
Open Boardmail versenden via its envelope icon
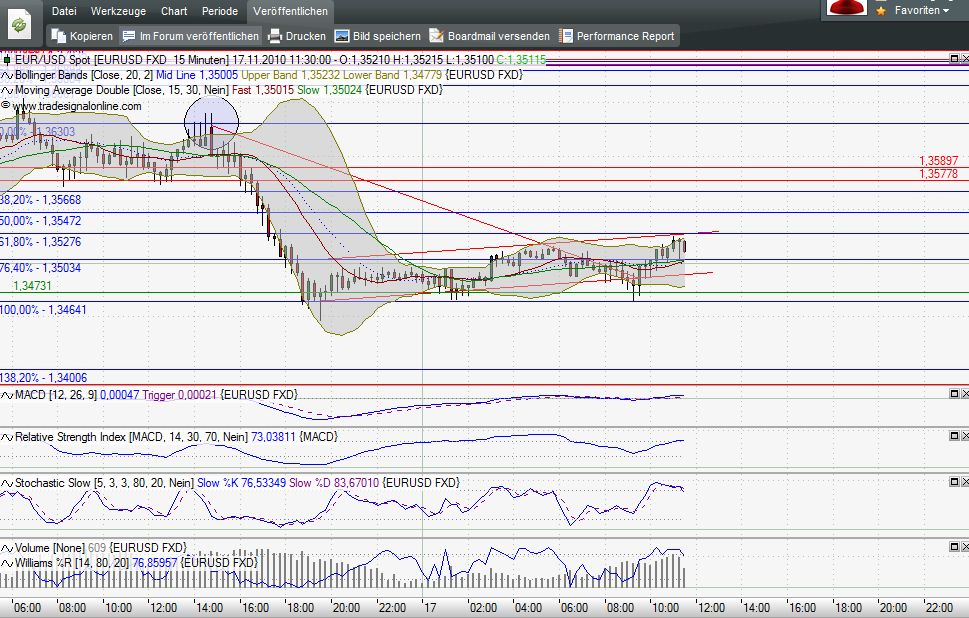point(438,35)
